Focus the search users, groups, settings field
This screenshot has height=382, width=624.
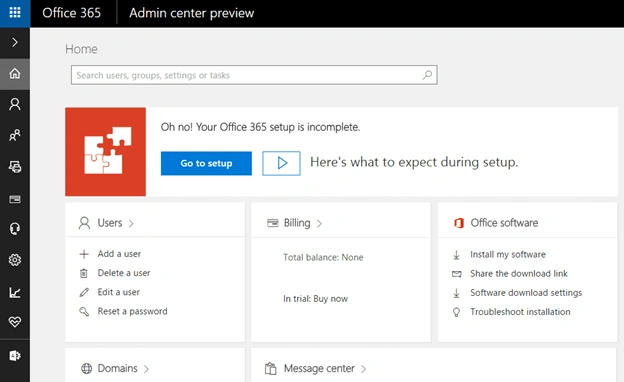click(x=254, y=75)
